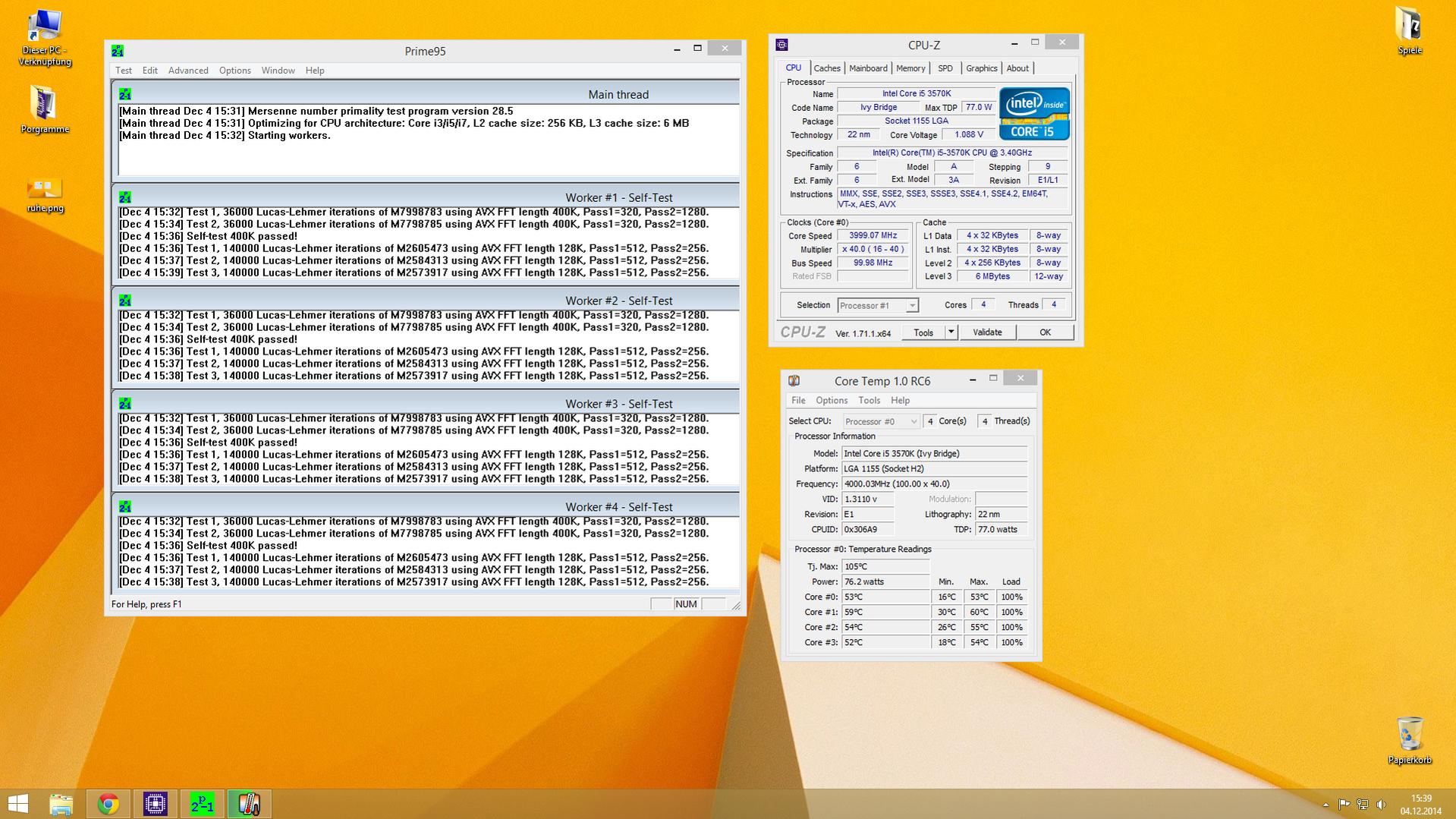1456x819 pixels.
Task: Open the File menu in Core Temp
Action: click(x=798, y=400)
